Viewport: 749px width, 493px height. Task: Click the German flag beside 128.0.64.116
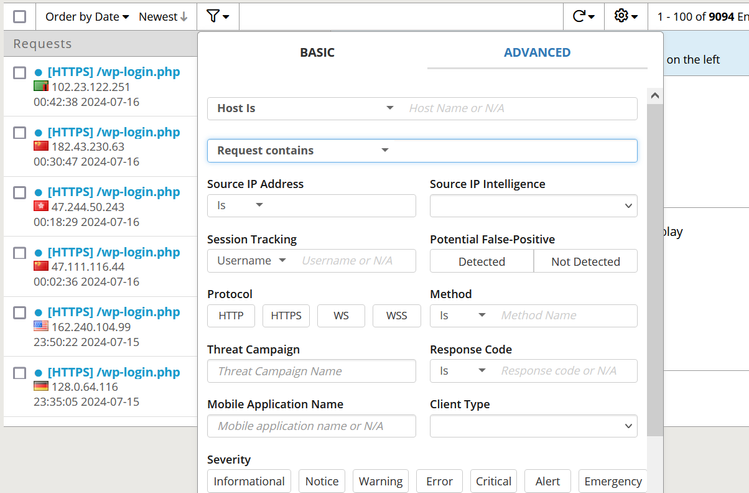tap(41, 387)
